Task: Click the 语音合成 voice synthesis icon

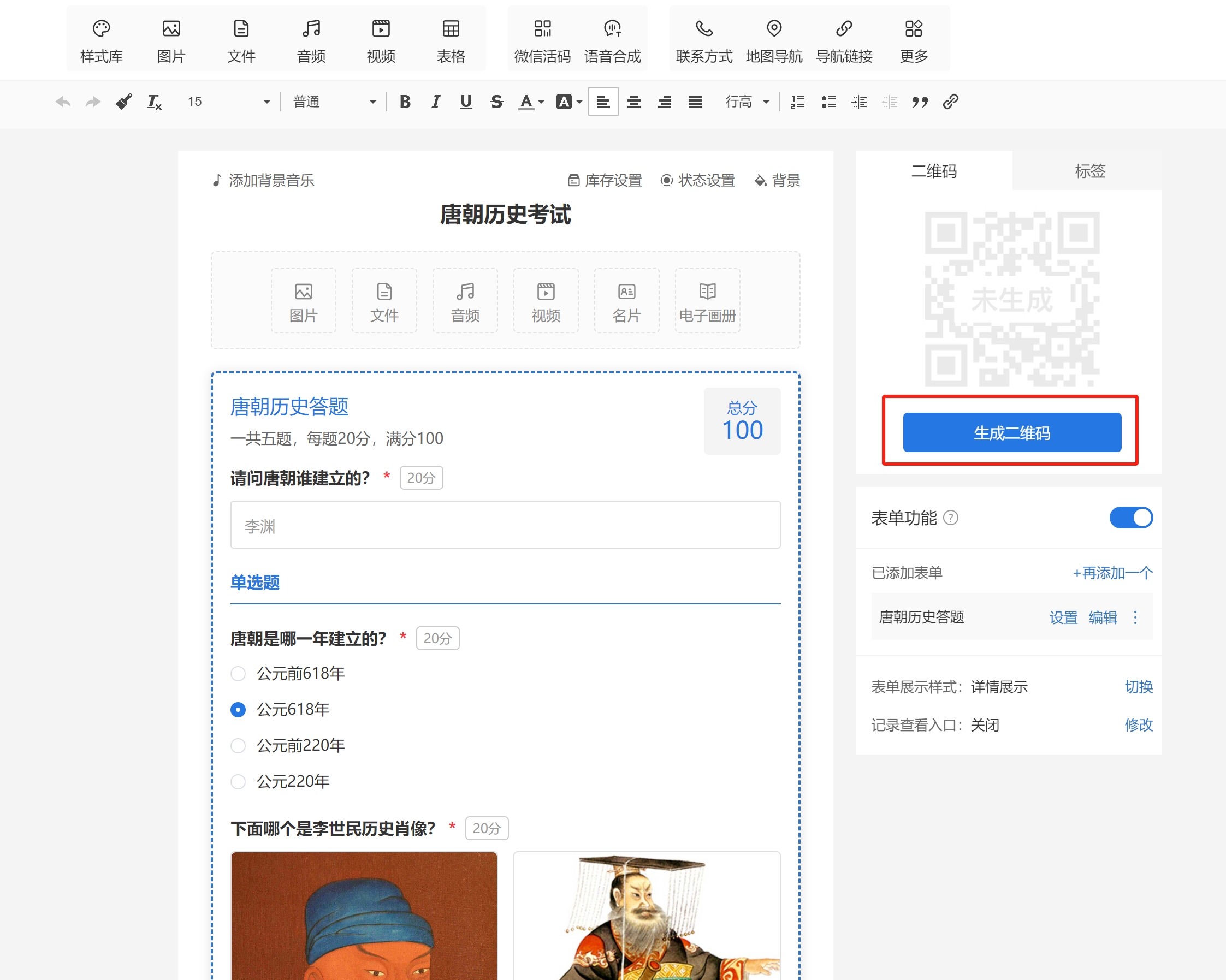Action: pos(612,40)
